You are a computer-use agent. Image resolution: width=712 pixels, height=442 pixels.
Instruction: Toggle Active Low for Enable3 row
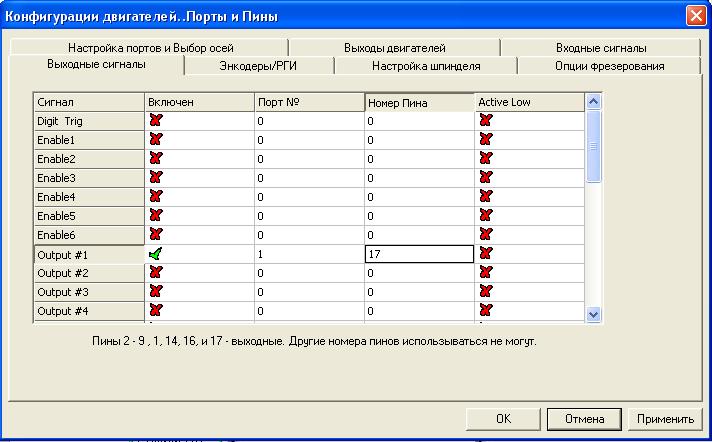(x=486, y=178)
